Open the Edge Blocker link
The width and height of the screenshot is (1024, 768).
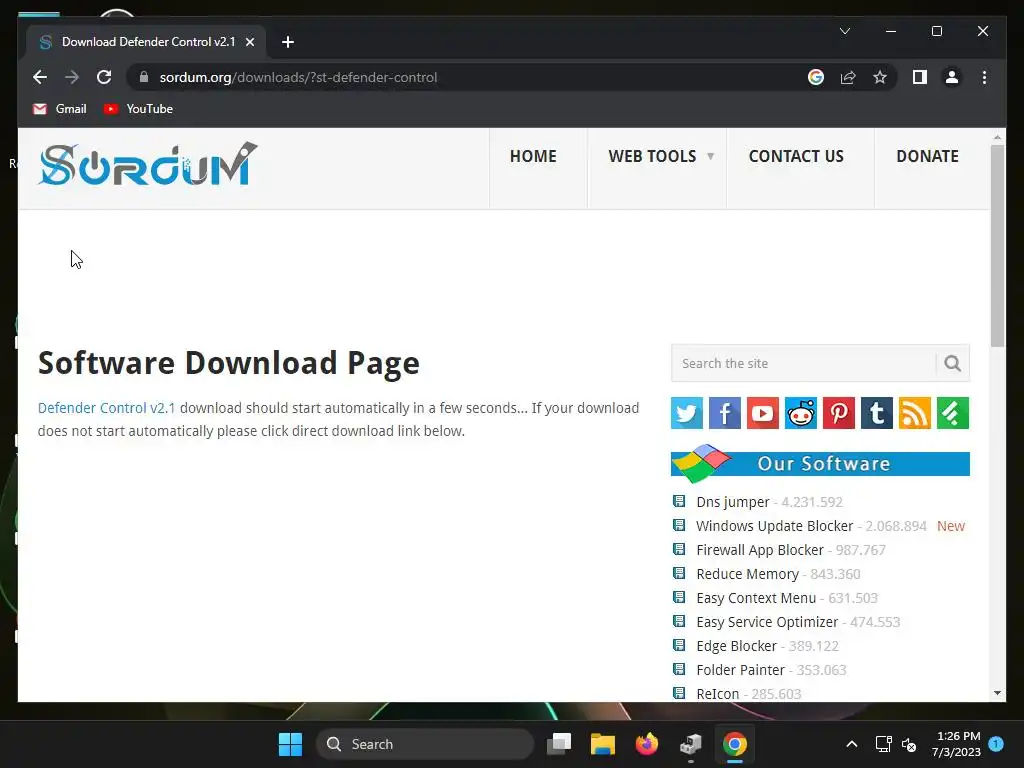(x=736, y=647)
